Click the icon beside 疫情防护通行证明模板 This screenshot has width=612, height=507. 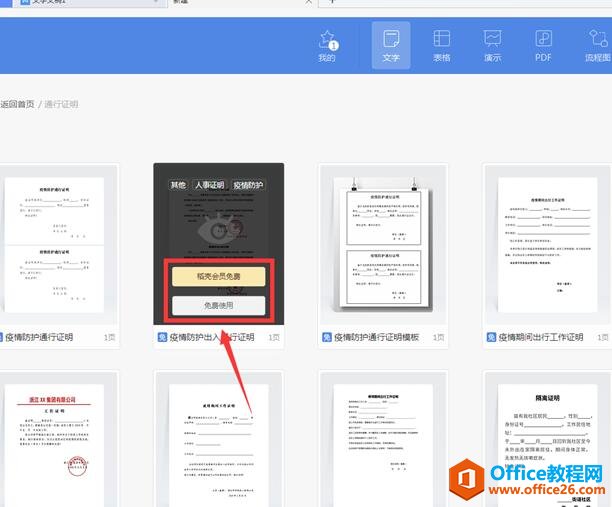tap(327, 337)
